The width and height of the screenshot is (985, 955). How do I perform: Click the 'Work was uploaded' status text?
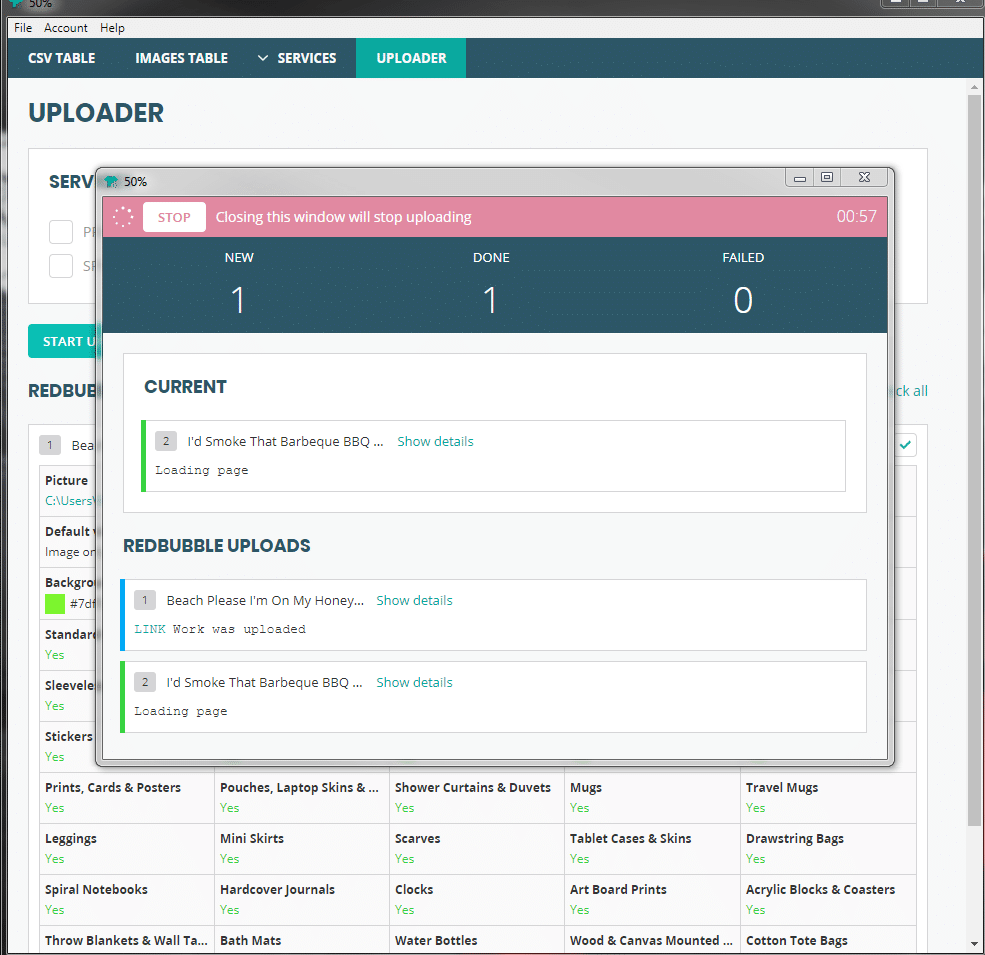point(239,629)
